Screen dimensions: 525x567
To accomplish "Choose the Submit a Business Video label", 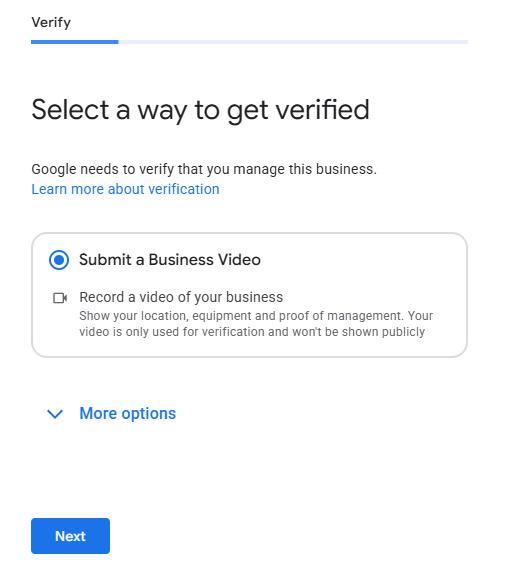I will click(x=170, y=260).
